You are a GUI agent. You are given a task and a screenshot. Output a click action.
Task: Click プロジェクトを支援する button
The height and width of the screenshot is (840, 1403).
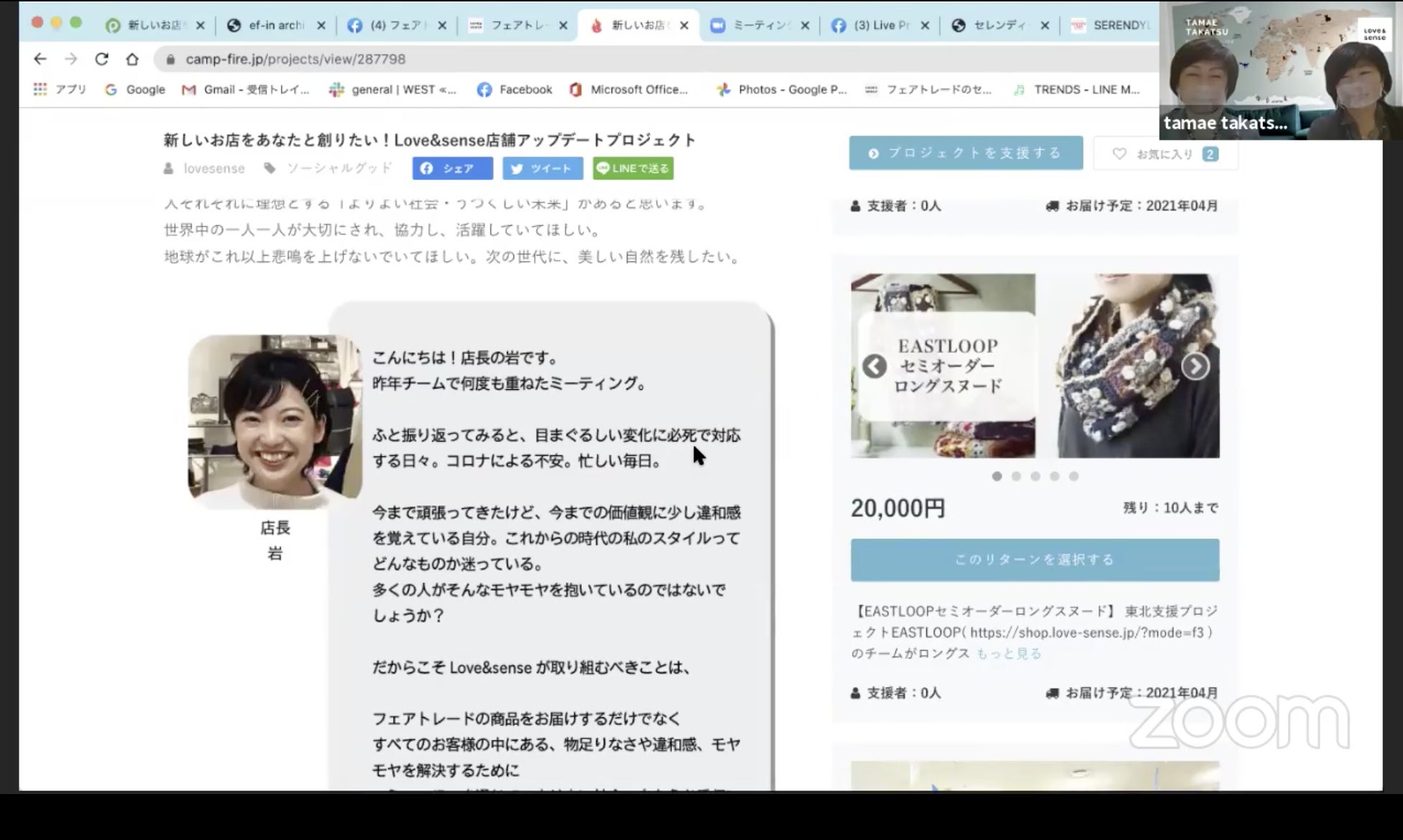(x=966, y=153)
